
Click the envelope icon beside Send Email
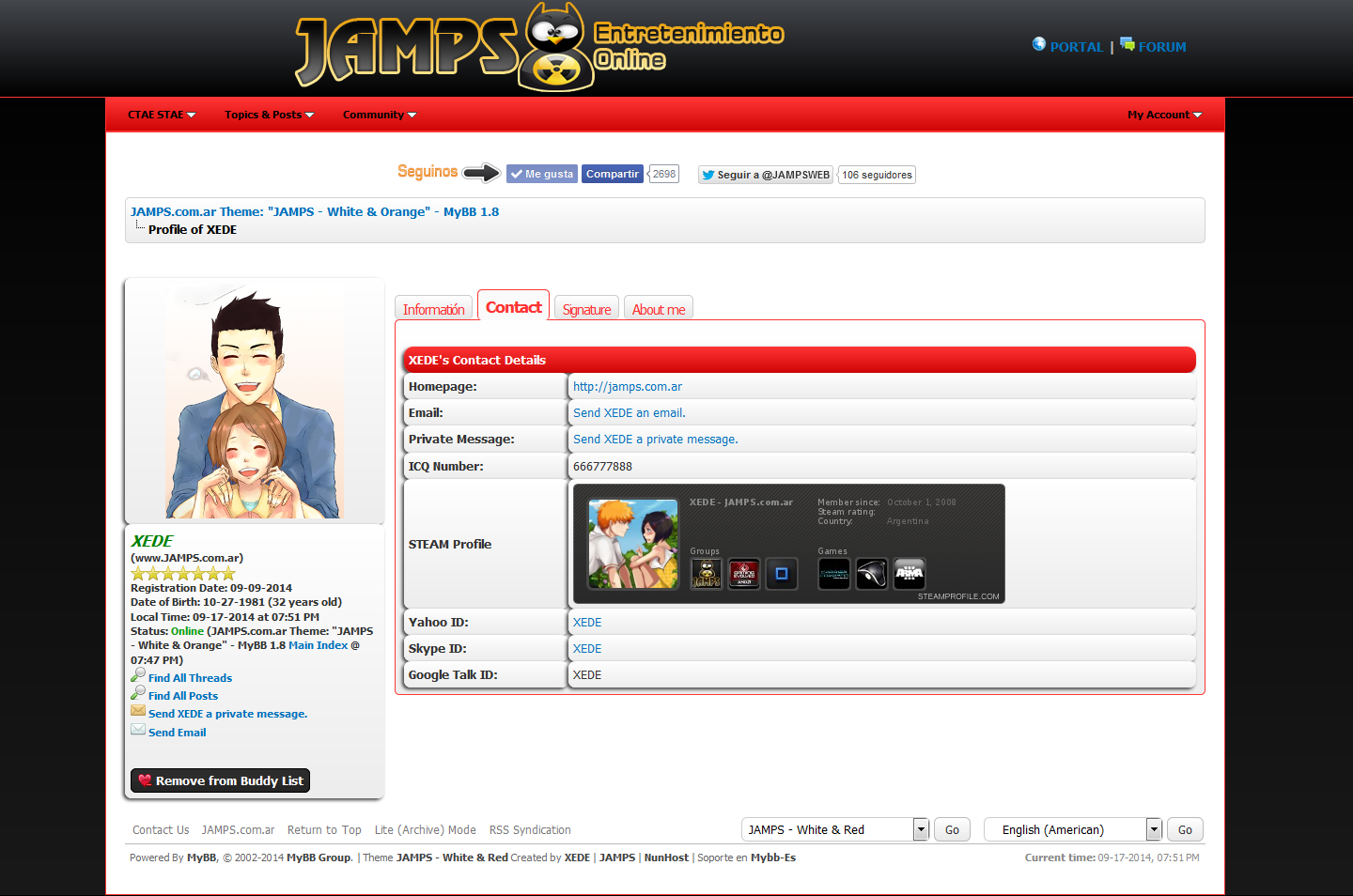click(138, 730)
